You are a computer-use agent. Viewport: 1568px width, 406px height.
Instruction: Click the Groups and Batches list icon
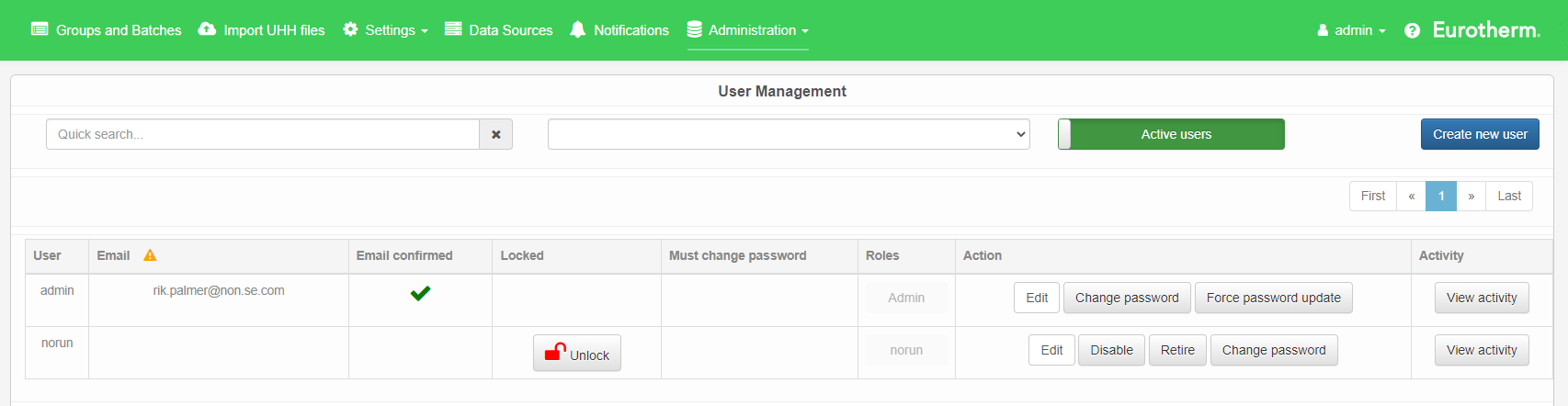click(x=40, y=29)
